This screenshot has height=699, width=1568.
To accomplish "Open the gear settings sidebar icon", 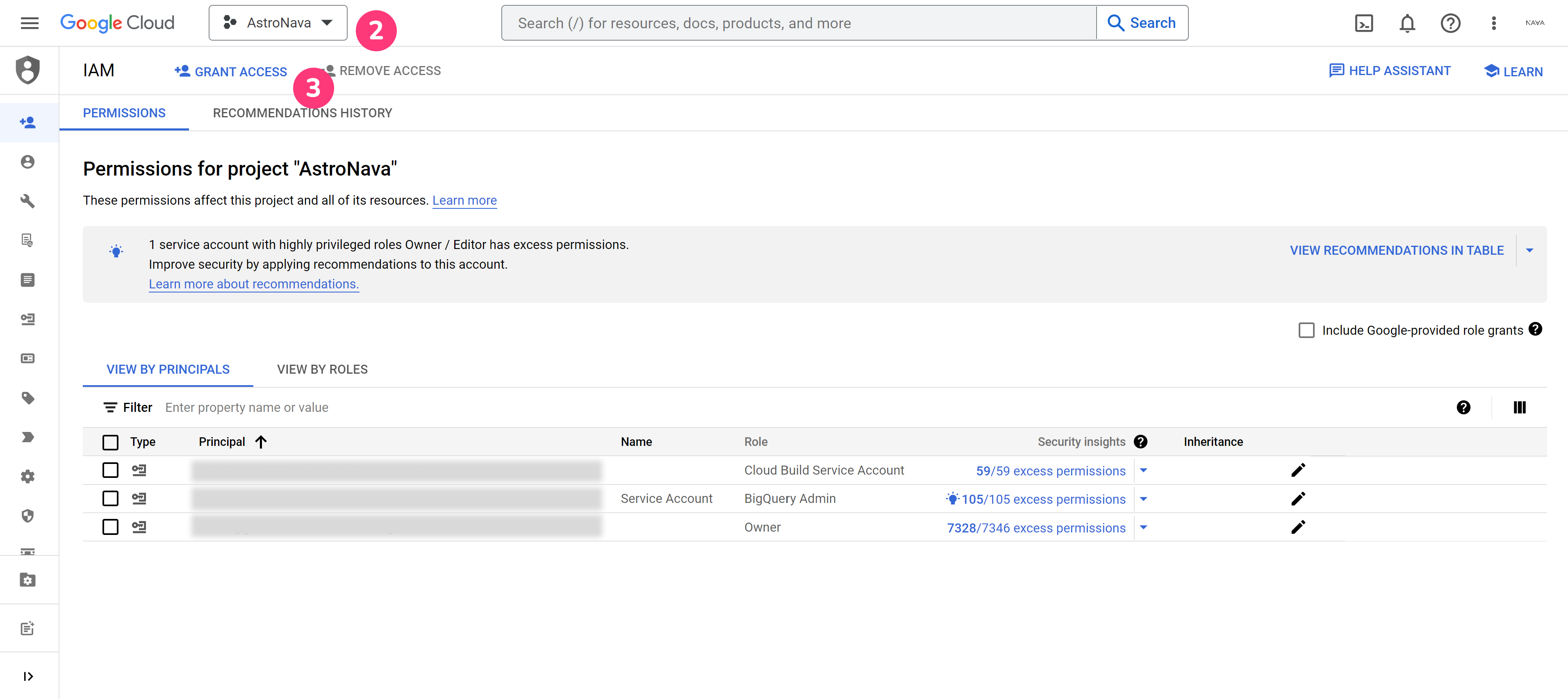I will (x=28, y=477).
